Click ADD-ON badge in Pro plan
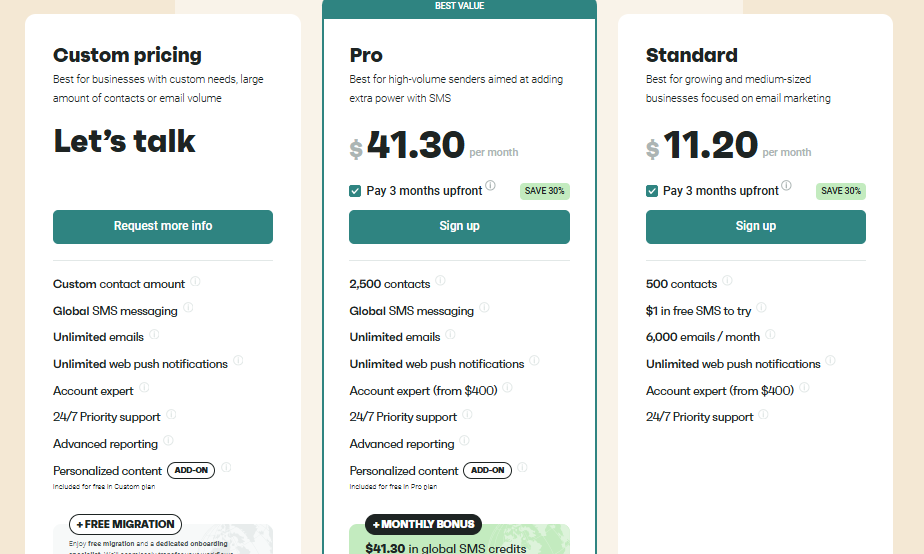924x554 pixels. tap(487, 470)
